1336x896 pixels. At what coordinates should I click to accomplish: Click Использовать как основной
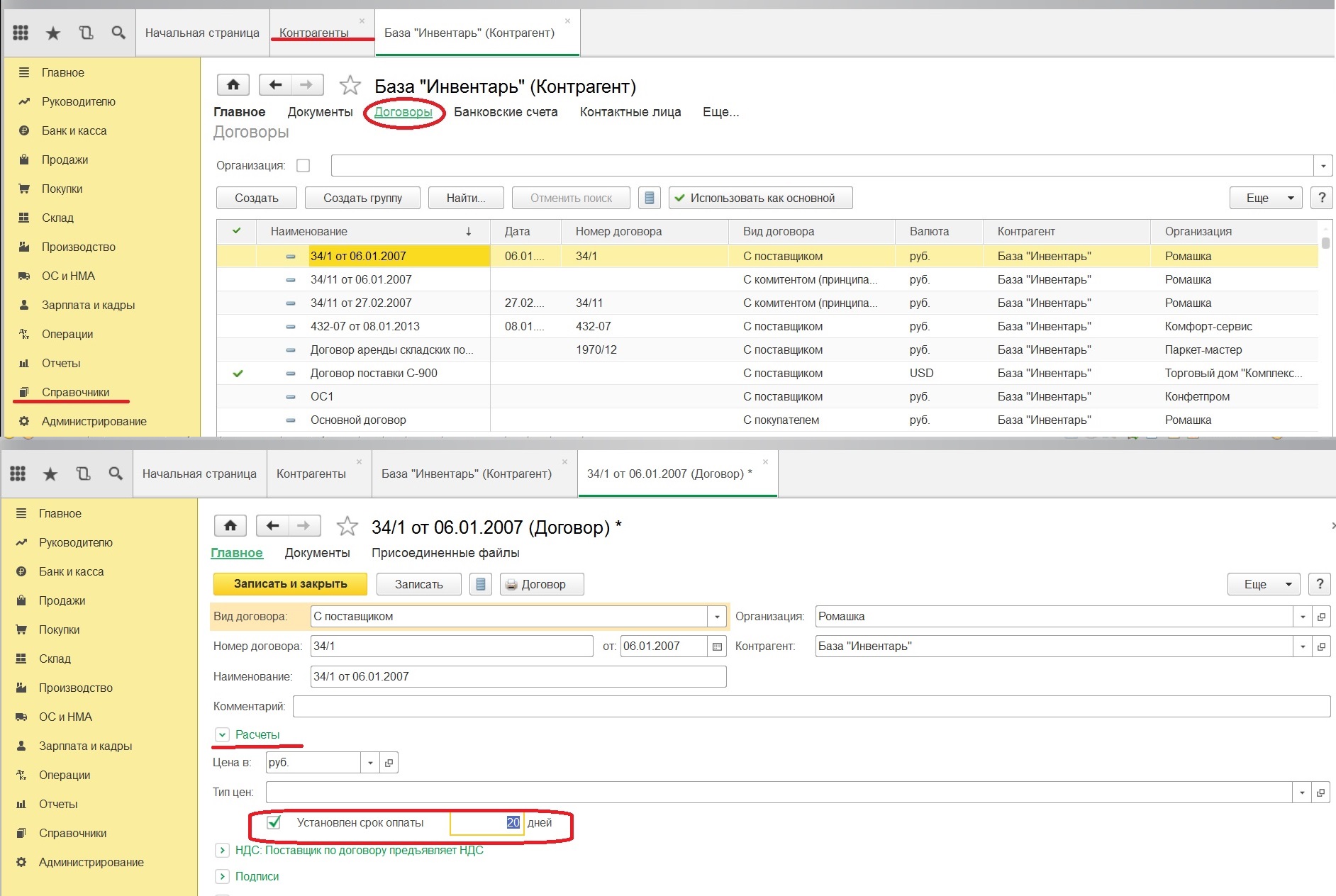point(760,198)
